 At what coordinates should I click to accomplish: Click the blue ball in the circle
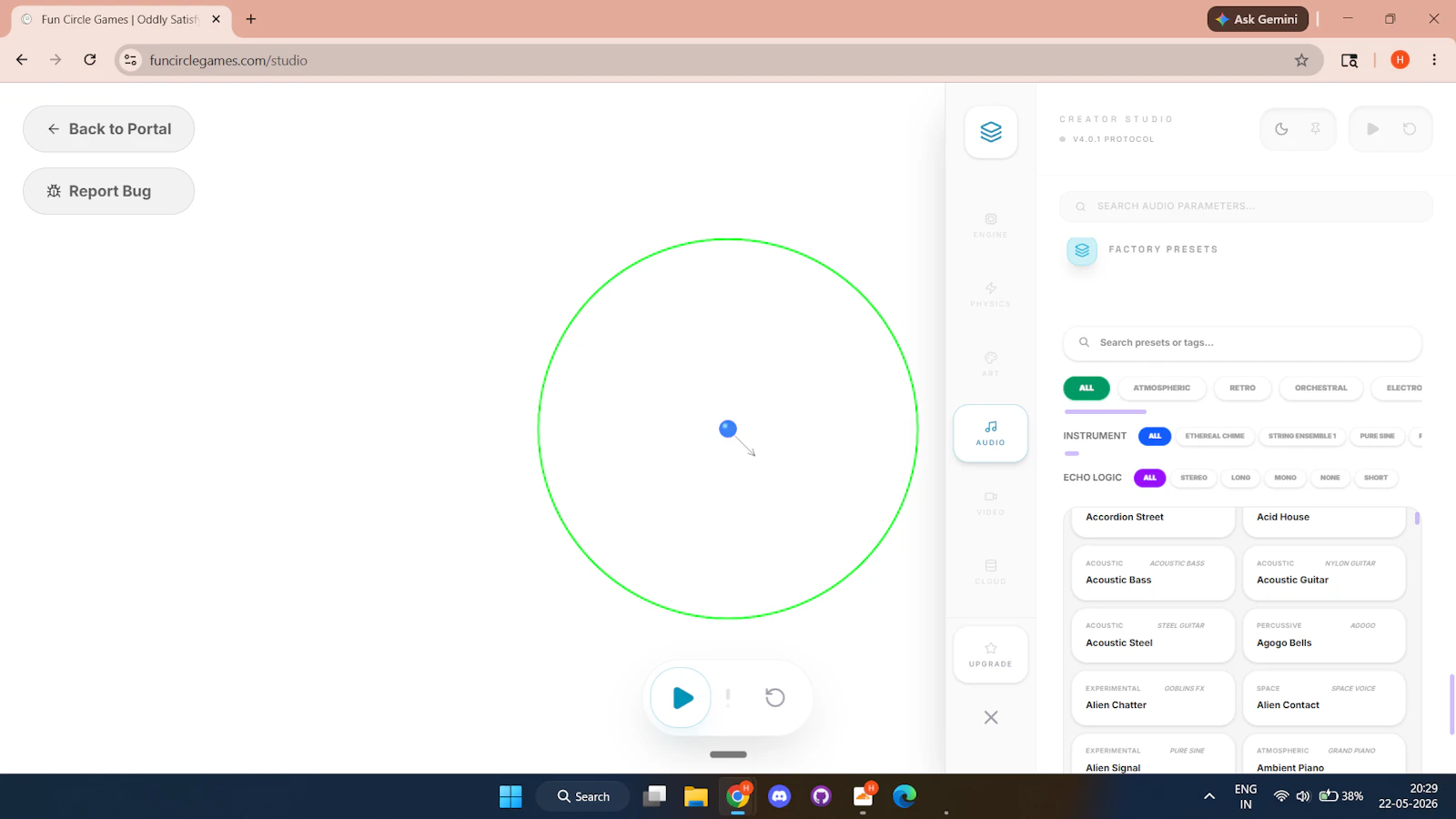pos(728,429)
